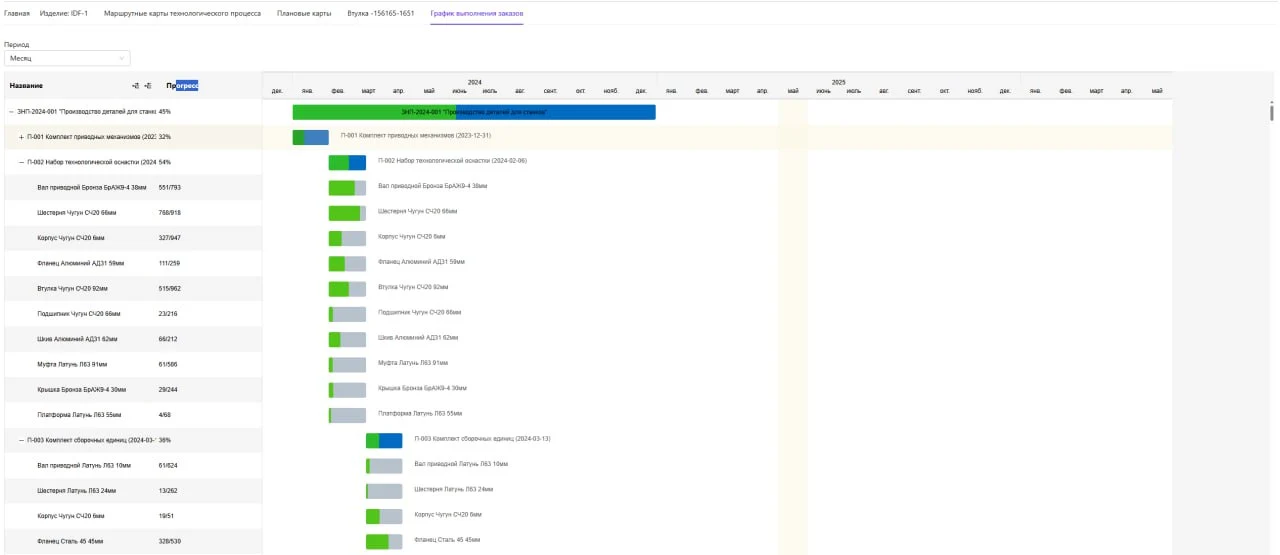The image size is (1280, 555).
Task: Go to the Плановые карты tab
Action: (304, 14)
